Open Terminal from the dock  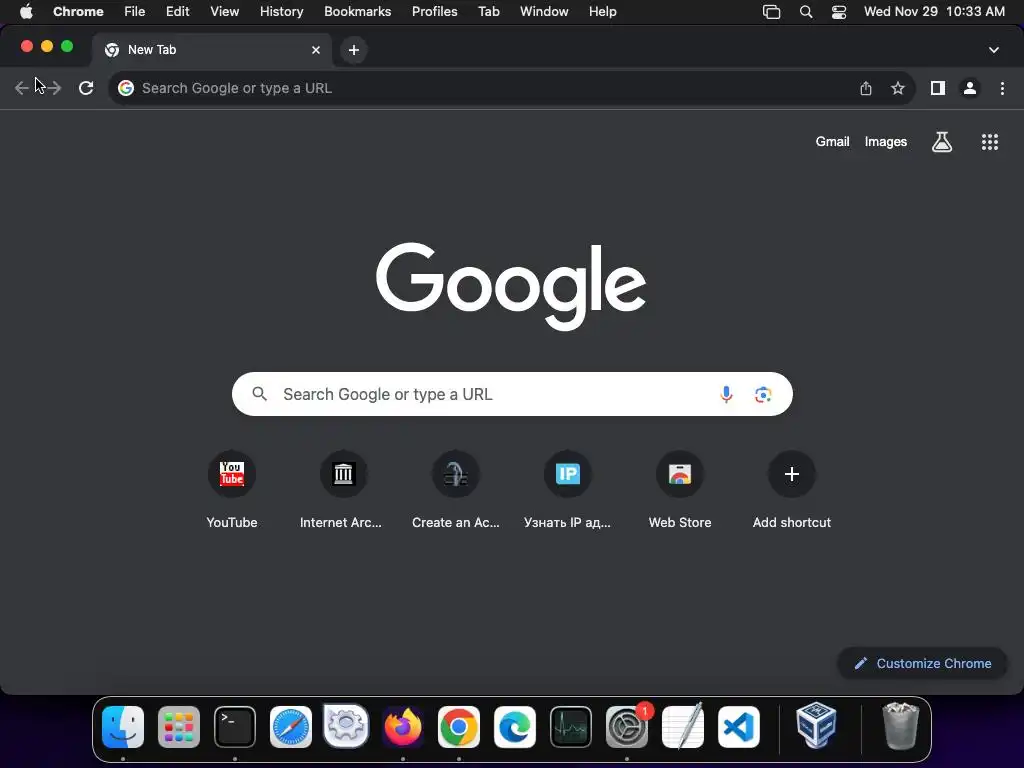[235, 727]
